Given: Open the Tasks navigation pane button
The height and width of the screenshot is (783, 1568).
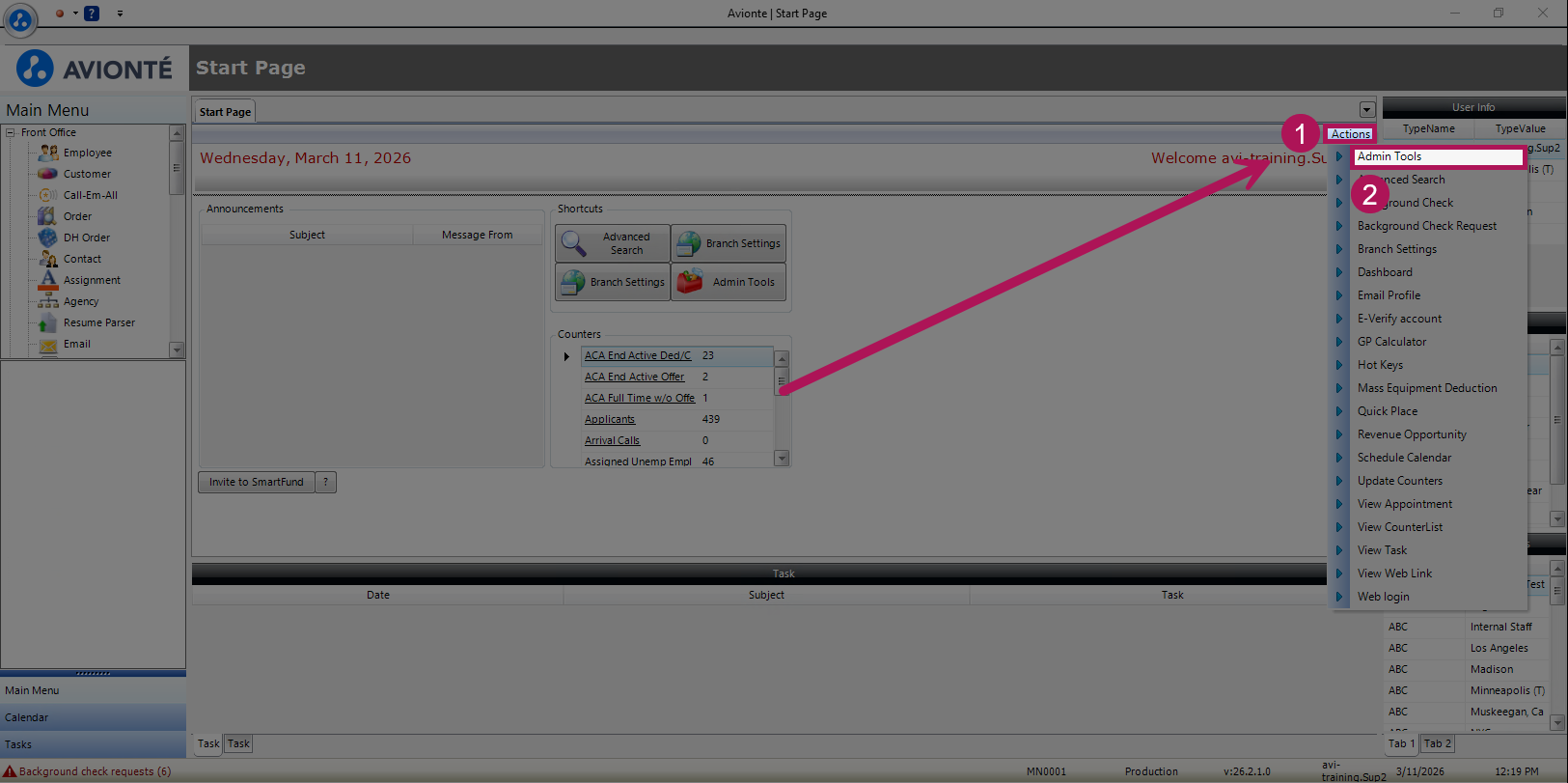Looking at the screenshot, I should click(x=93, y=744).
